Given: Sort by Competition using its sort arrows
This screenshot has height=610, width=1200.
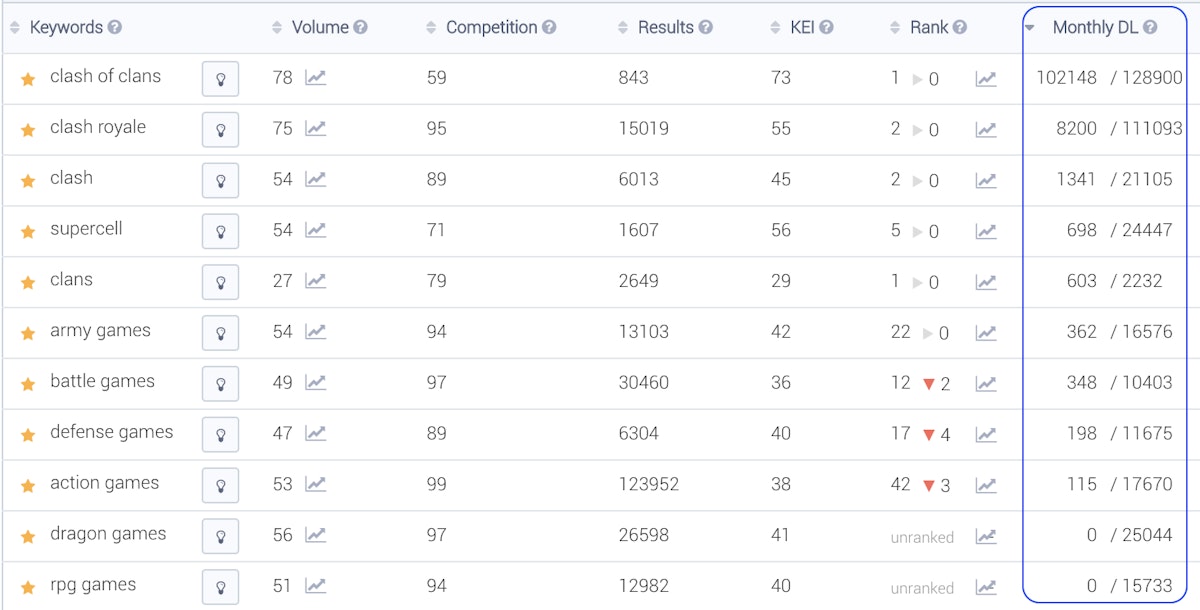Looking at the screenshot, I should tap(431, 28).
